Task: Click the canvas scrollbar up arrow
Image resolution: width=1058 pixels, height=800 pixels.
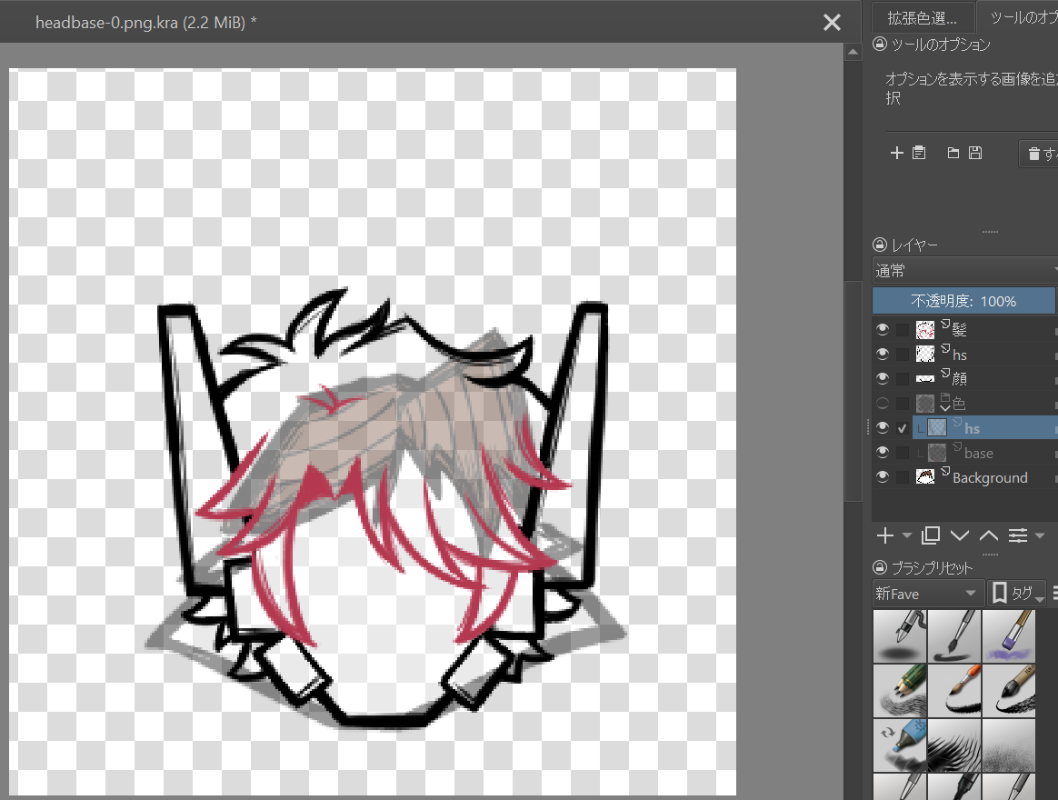Action: pyautogui.click(x=853, y=52)
